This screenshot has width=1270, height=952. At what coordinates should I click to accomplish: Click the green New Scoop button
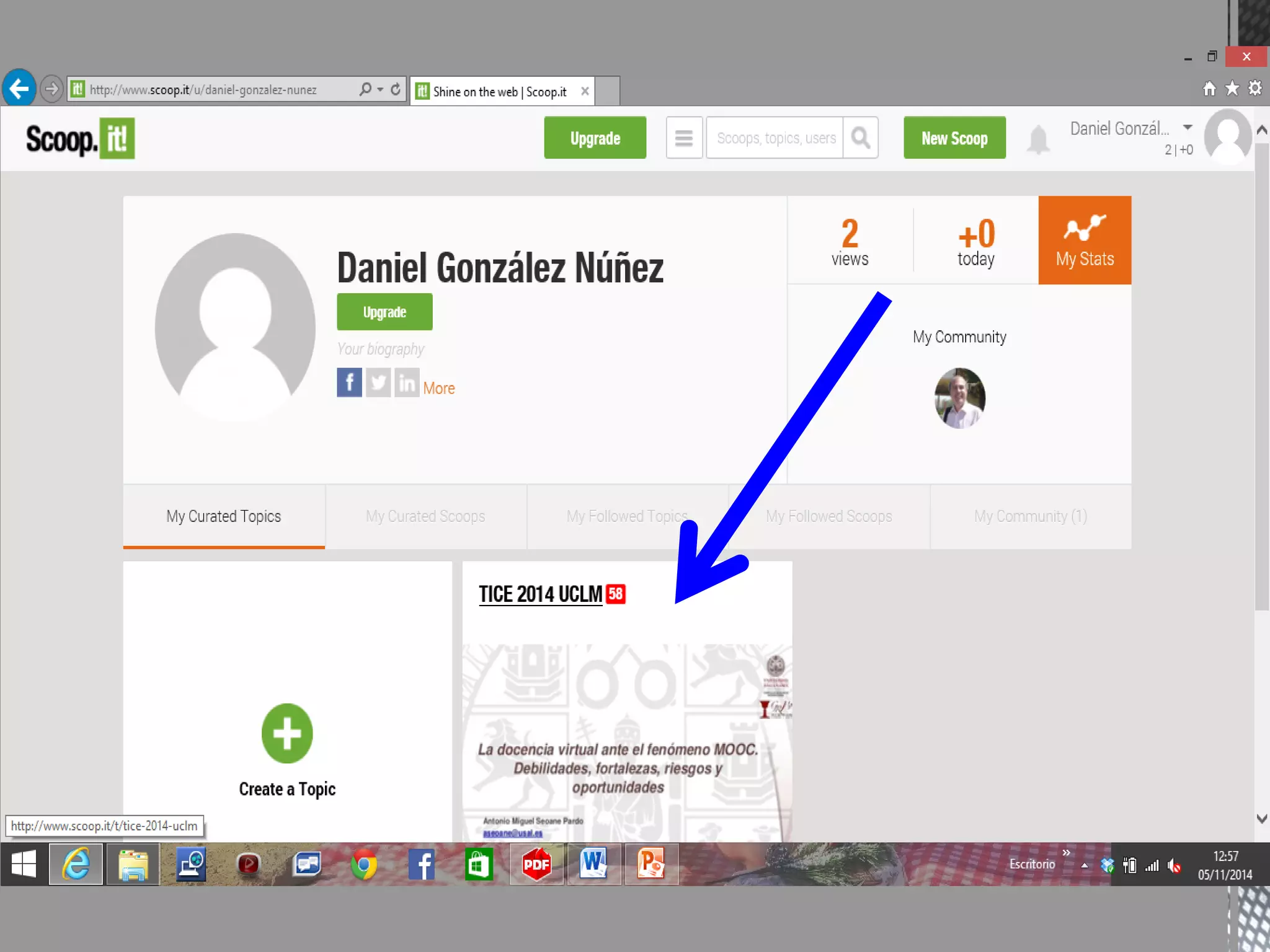954,138
